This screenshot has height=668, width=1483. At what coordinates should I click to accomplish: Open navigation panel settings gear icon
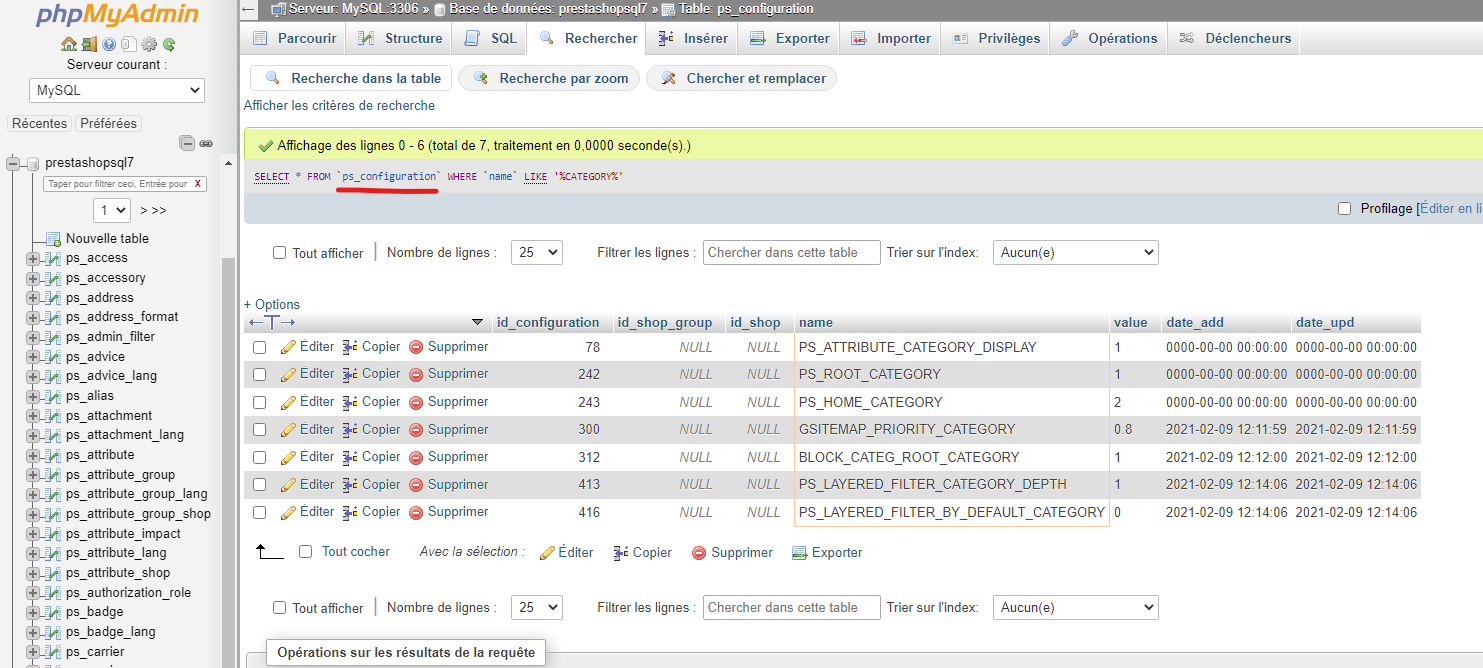click(149, 44)
